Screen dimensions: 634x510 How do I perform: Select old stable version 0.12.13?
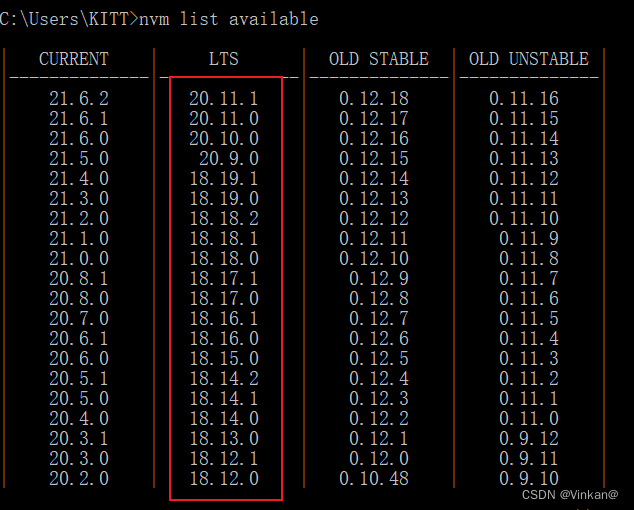pyautogui.click(x=374, y=199)
